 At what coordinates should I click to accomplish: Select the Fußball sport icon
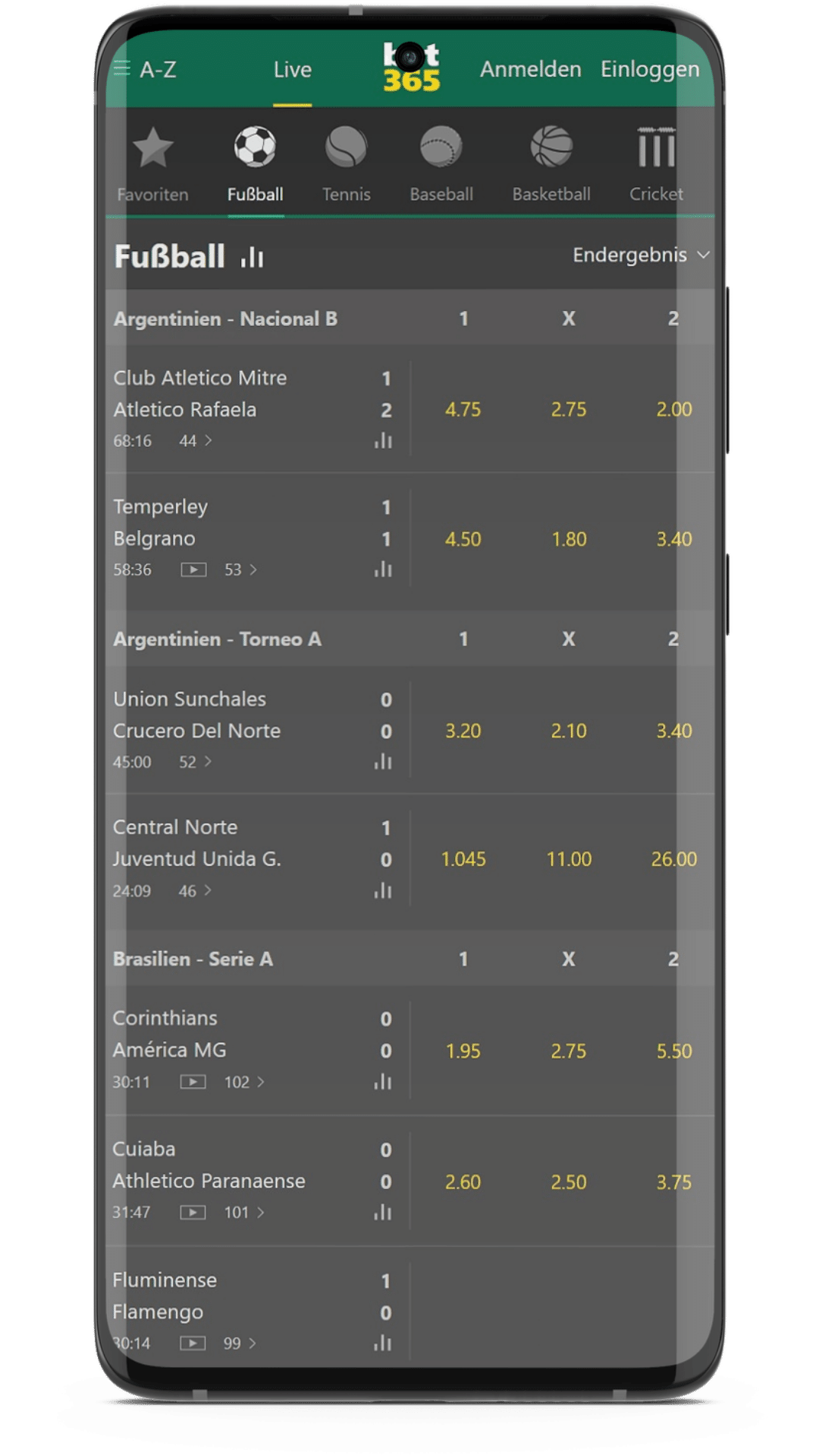click(x=256, y=149)
